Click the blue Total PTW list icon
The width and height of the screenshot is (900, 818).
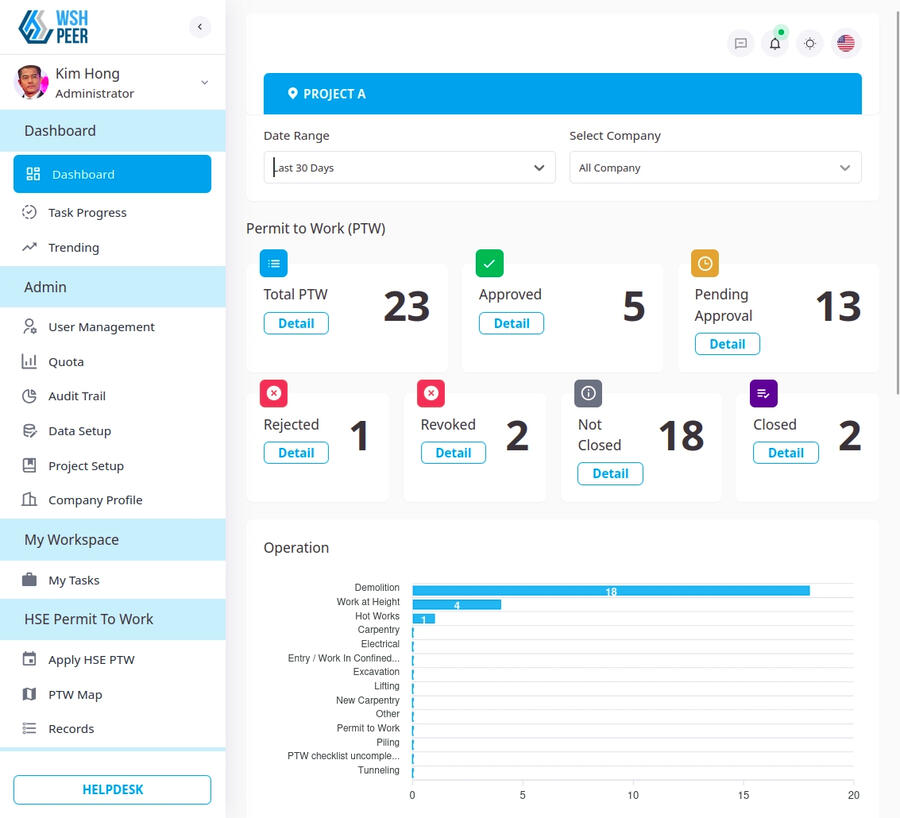(x=274, y=263)
